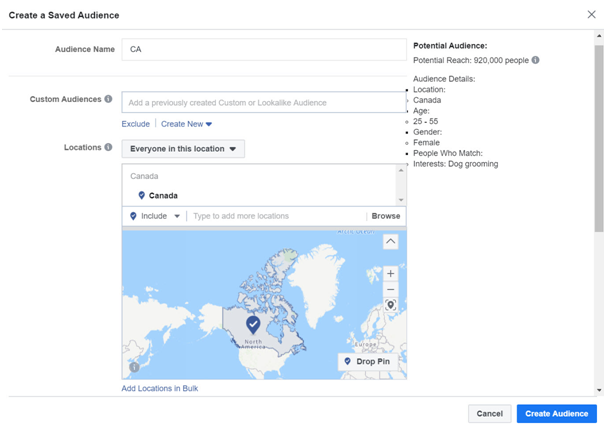Screen dimensions: 606x429
Task: Click the Potential Reach: 920,000 people text
Action: 471,60
